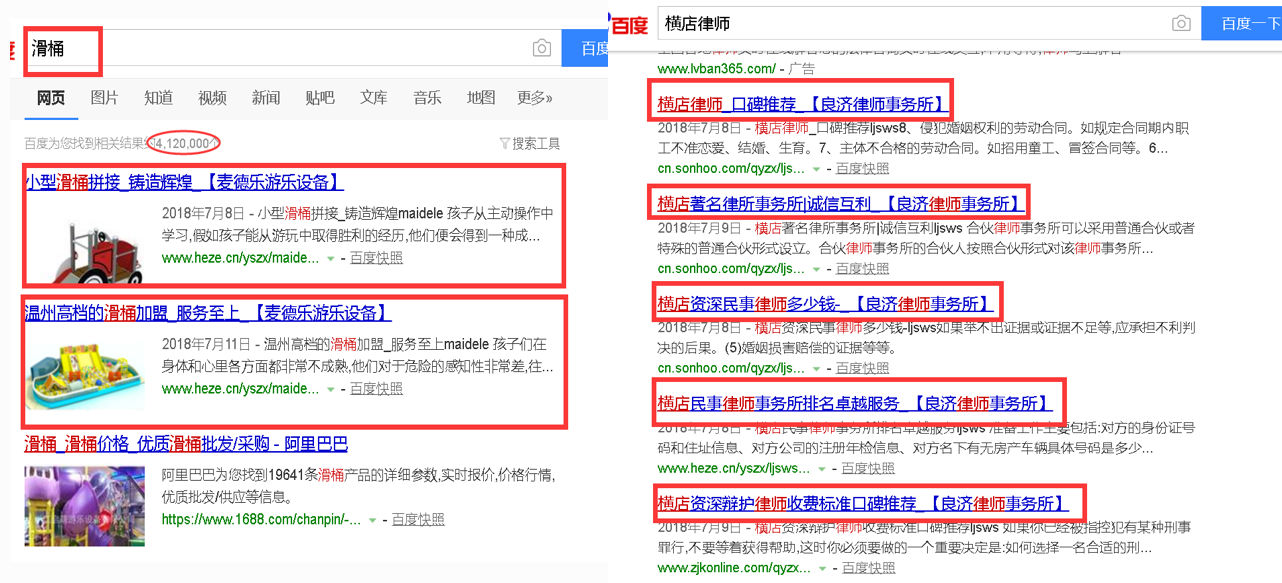Click the 广告 label beside www.lvban365.com
Image resolution: width=1282 pixels, height=583 pixels.
click(x=801, y=69)
